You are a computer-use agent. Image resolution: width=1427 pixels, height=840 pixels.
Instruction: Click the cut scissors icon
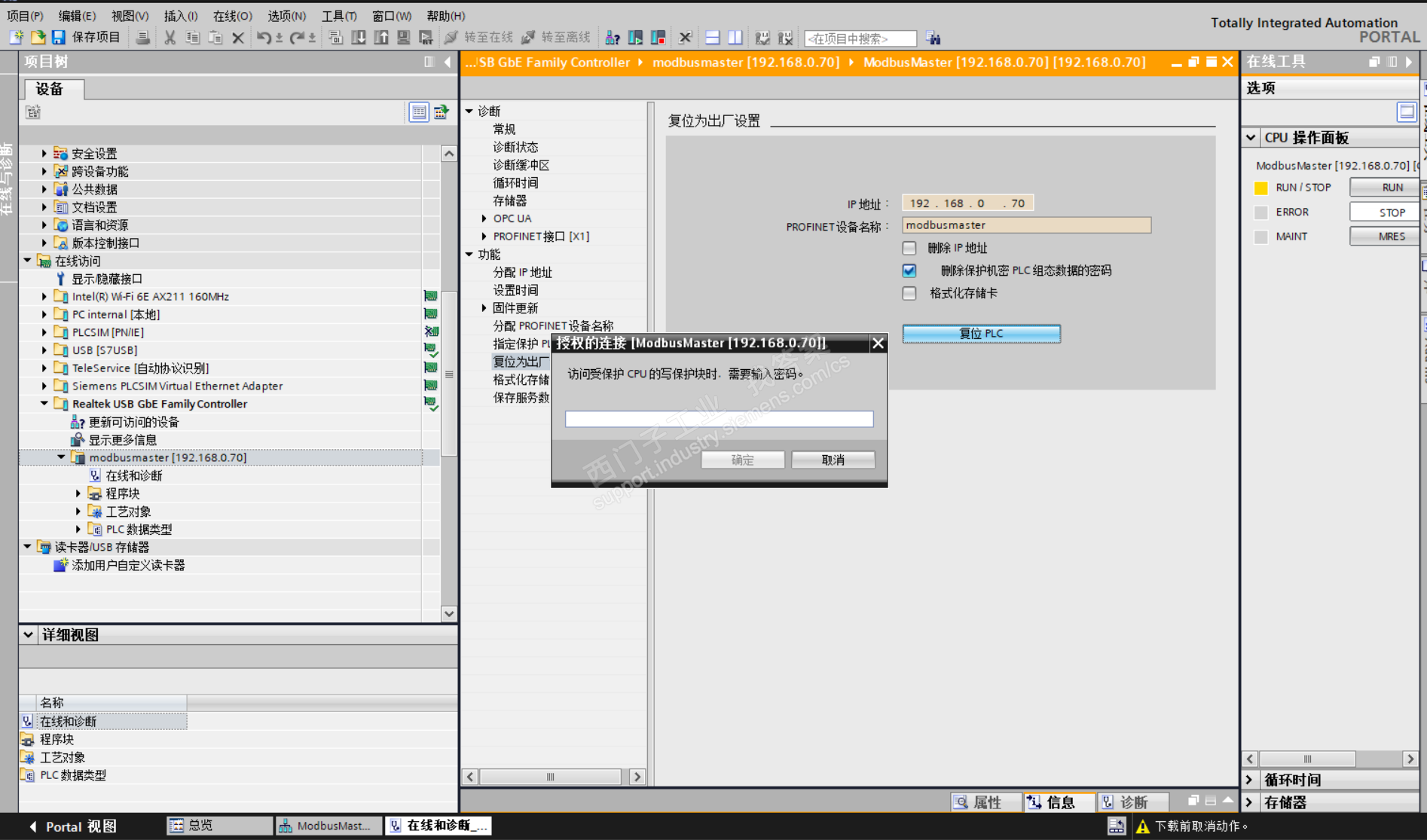pos(170,38)
